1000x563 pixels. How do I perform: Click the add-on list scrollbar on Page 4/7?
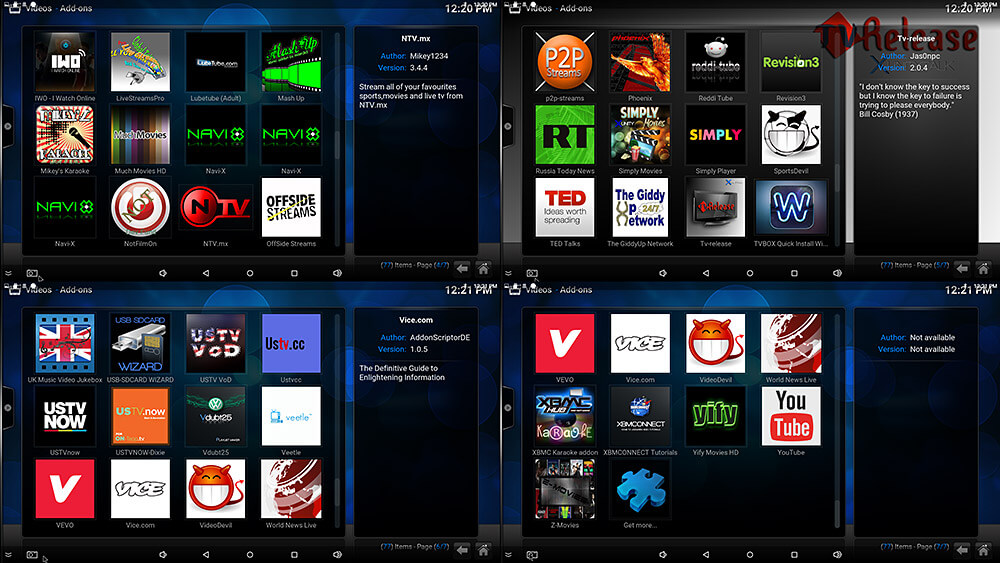pyautogui.click(x=337, y=138)
